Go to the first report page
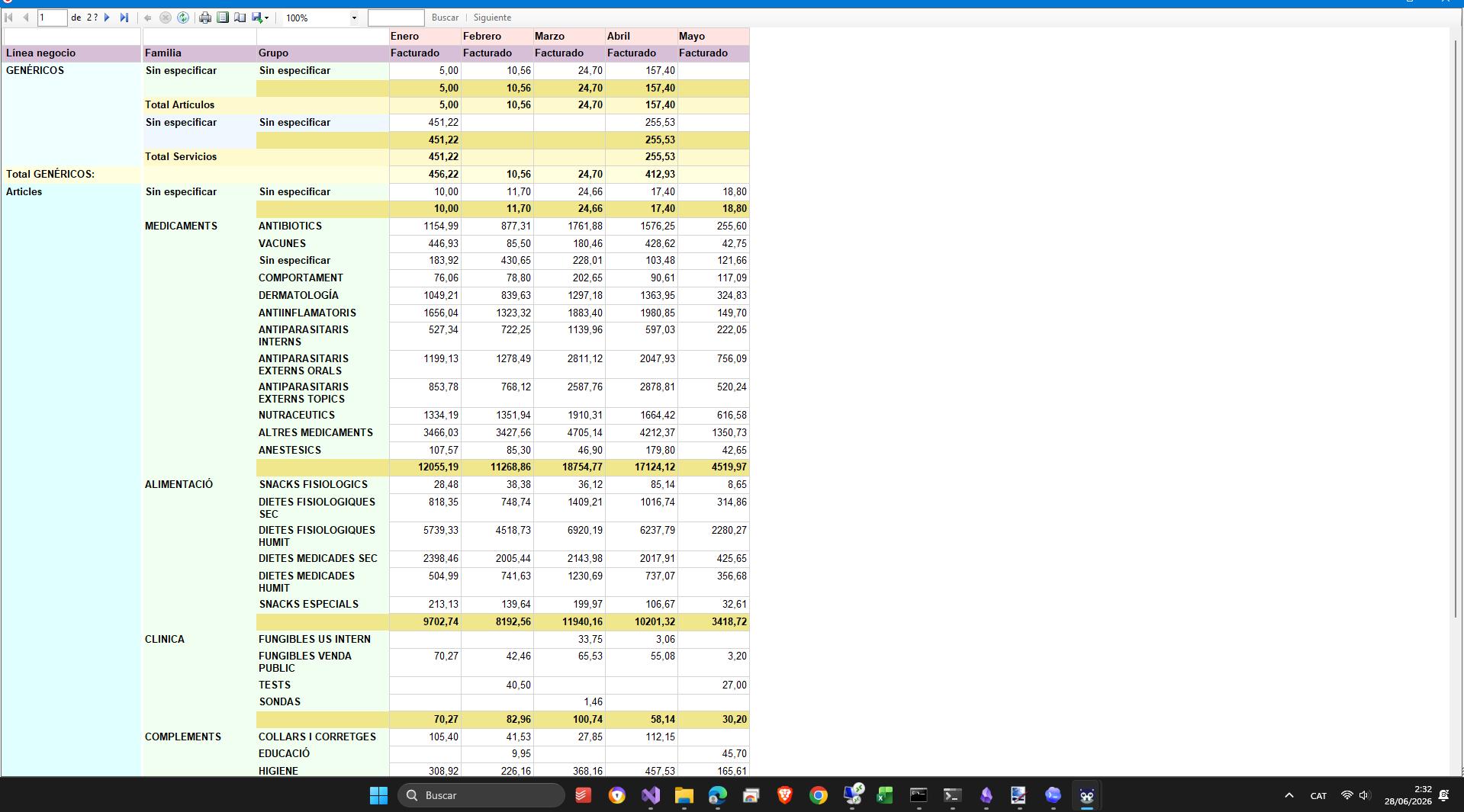 pyautogui.click(x=9, y=18)
